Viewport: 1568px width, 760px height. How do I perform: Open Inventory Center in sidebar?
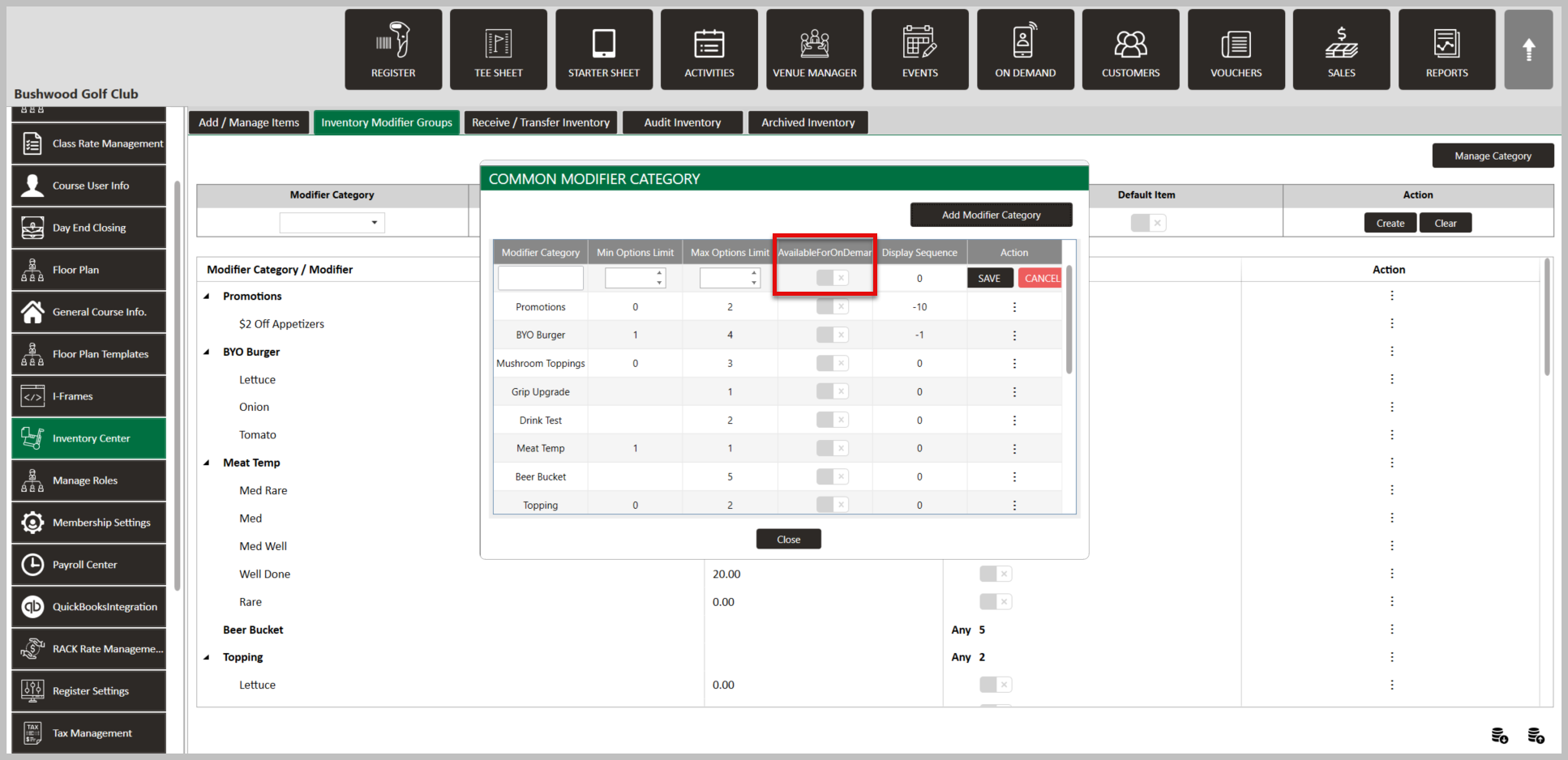point(89,438)
